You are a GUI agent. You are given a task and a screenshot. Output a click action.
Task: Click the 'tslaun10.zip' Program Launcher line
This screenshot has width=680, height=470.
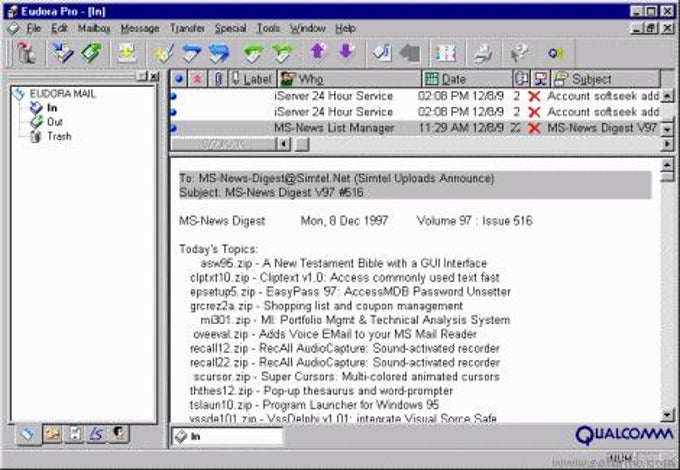pyautogui.click(x=314, y=405)
